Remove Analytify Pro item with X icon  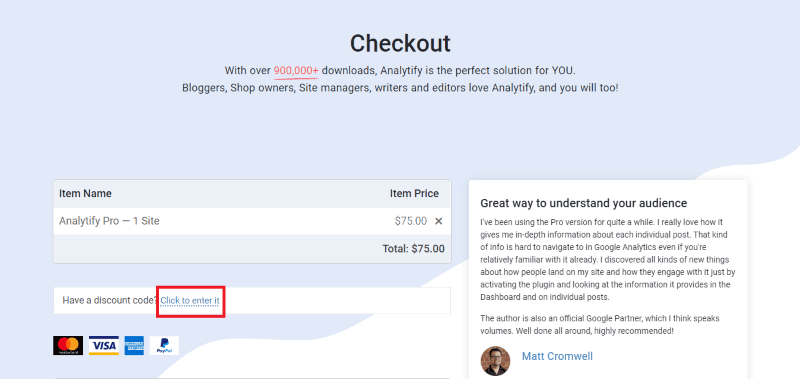tap(438, 221)
